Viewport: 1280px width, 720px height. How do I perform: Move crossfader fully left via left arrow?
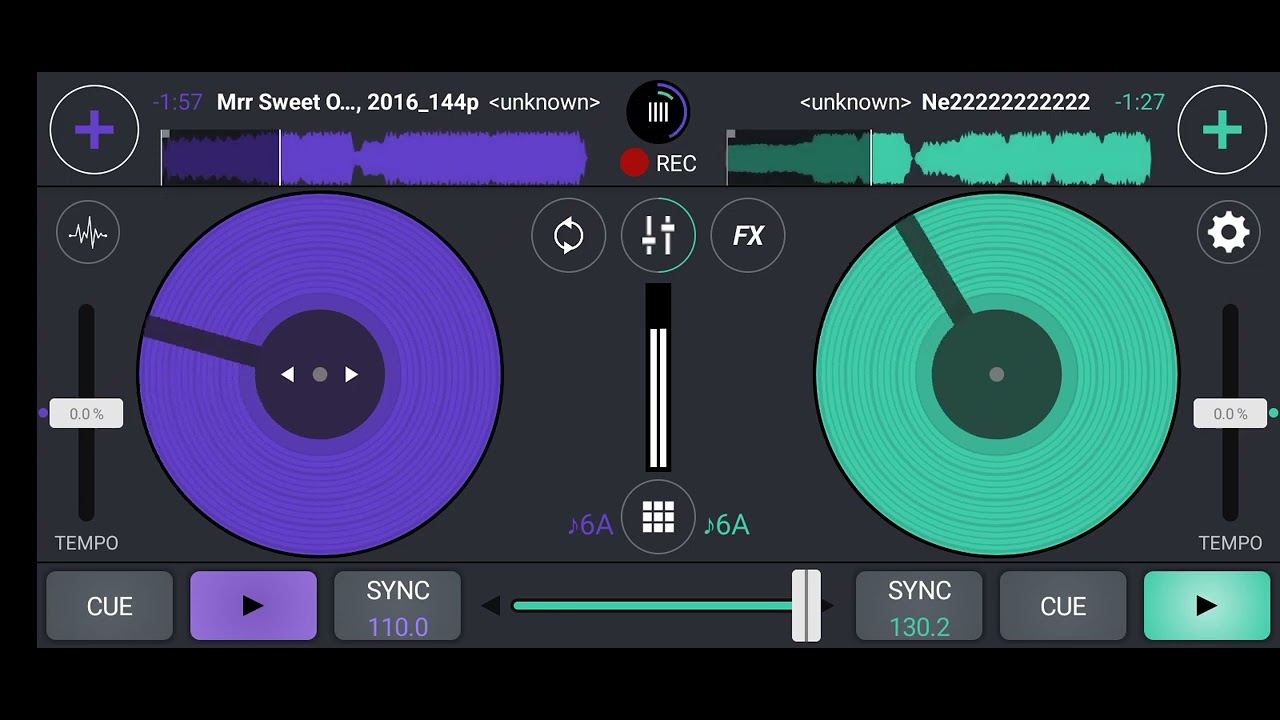(490, 605)
